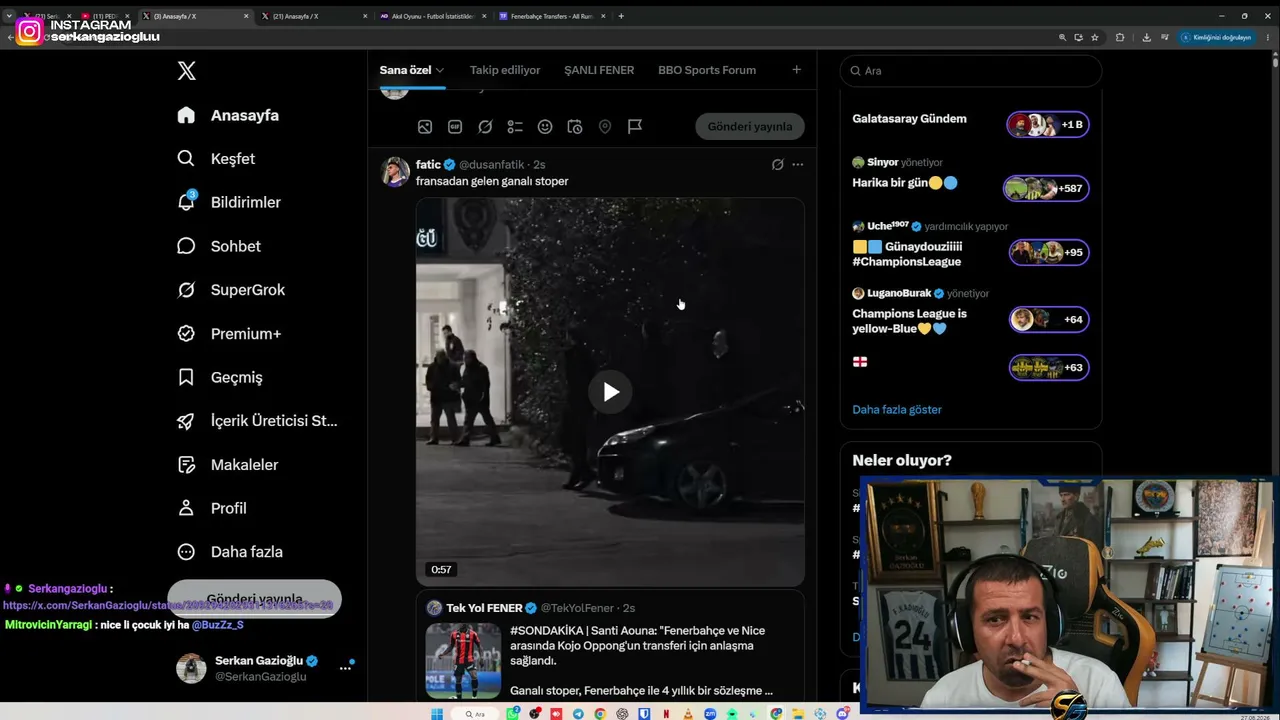Click the +587 listeners badge
This screenshot has width=1280, height=720.
pos(1046,188)
